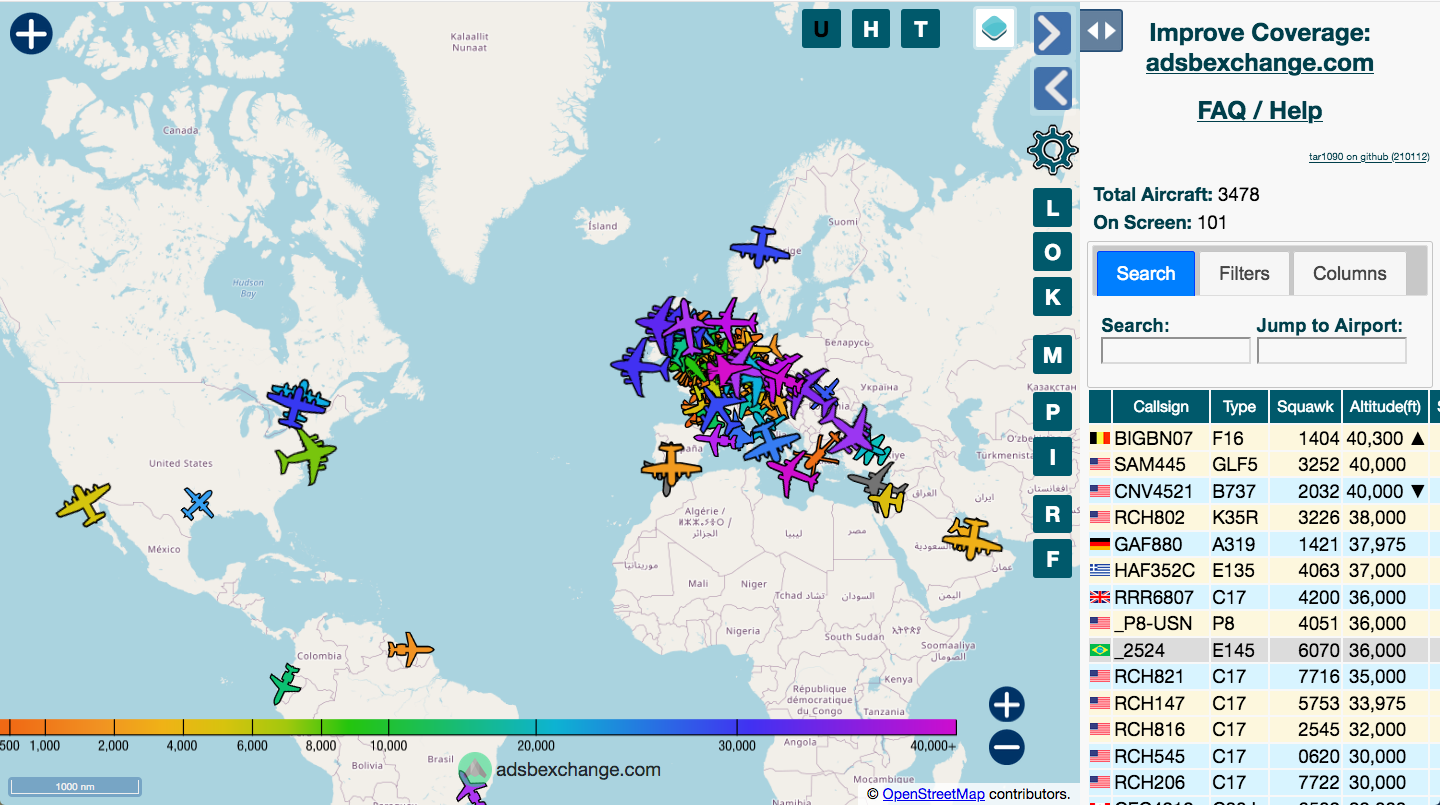1440x805 pixels.
Task: Select the RCH802 aircraft row
Action: click(x=1264, y=517)
